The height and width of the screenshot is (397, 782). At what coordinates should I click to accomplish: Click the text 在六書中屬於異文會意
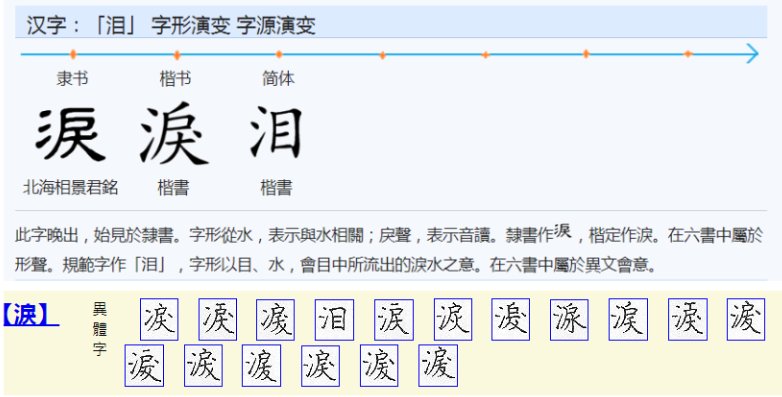tap(568, 264)
